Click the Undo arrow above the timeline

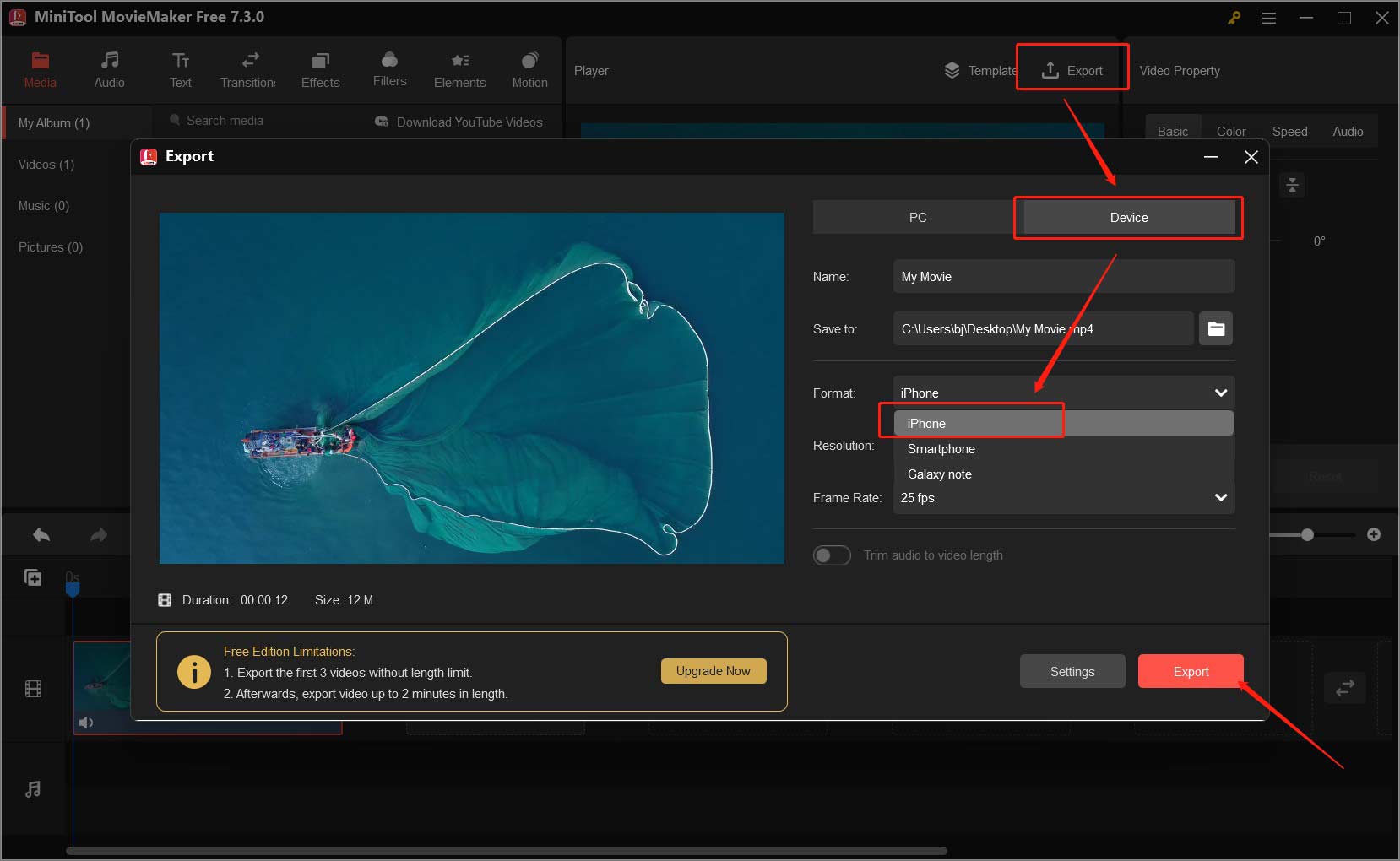pos(41,534)
